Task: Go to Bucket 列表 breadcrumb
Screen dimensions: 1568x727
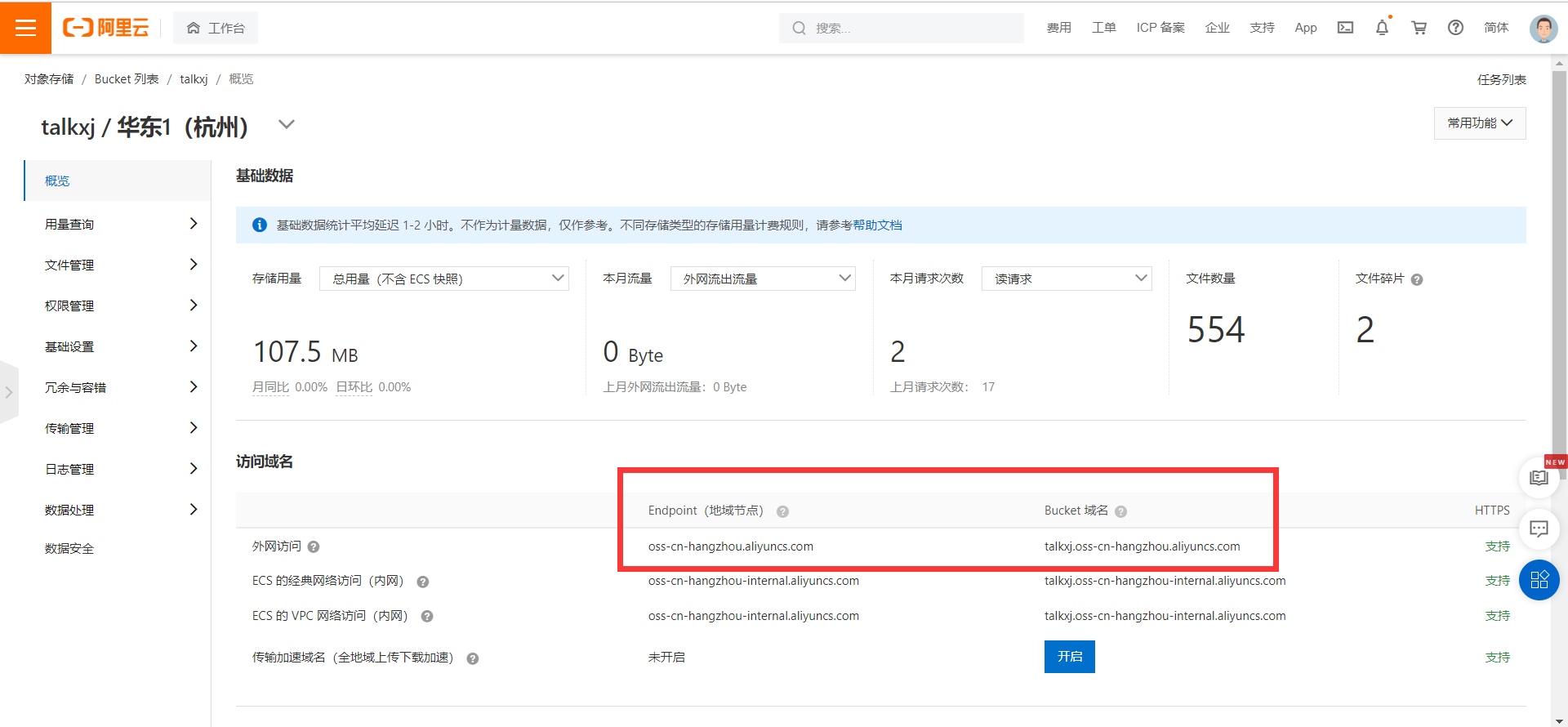Action: pos(127,79)
